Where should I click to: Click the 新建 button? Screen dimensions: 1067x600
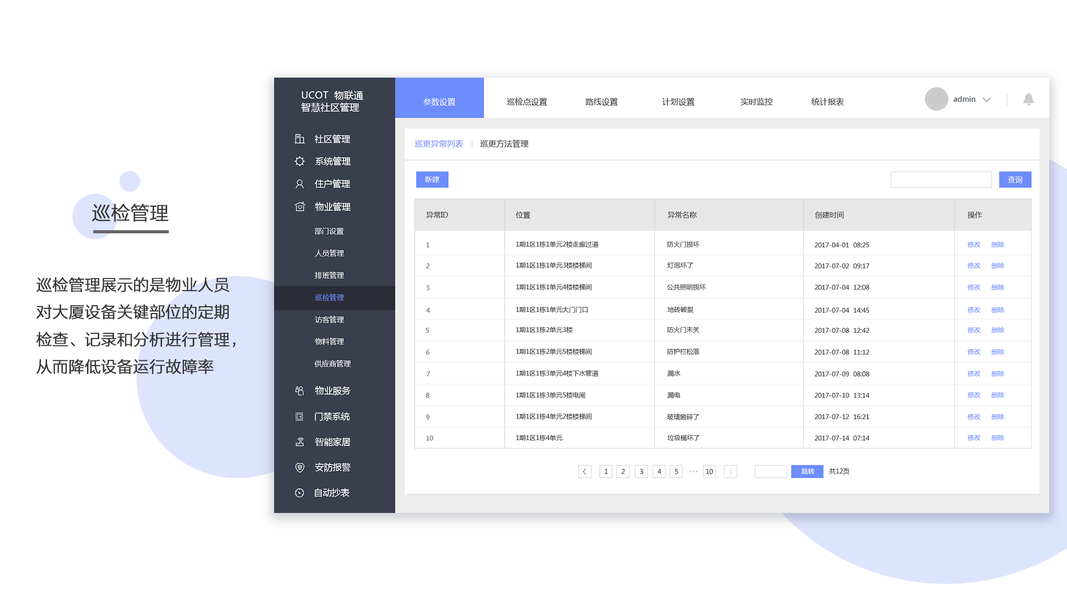[x=432, y=180]
